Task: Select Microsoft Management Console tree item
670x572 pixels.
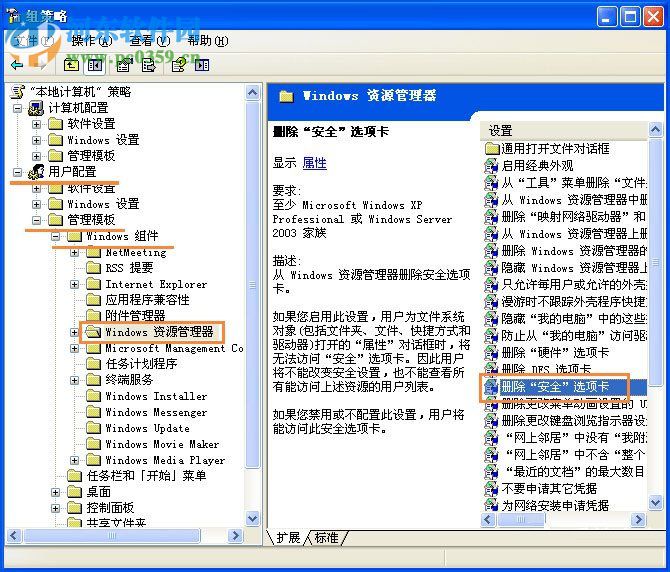Action: [174, 349]
